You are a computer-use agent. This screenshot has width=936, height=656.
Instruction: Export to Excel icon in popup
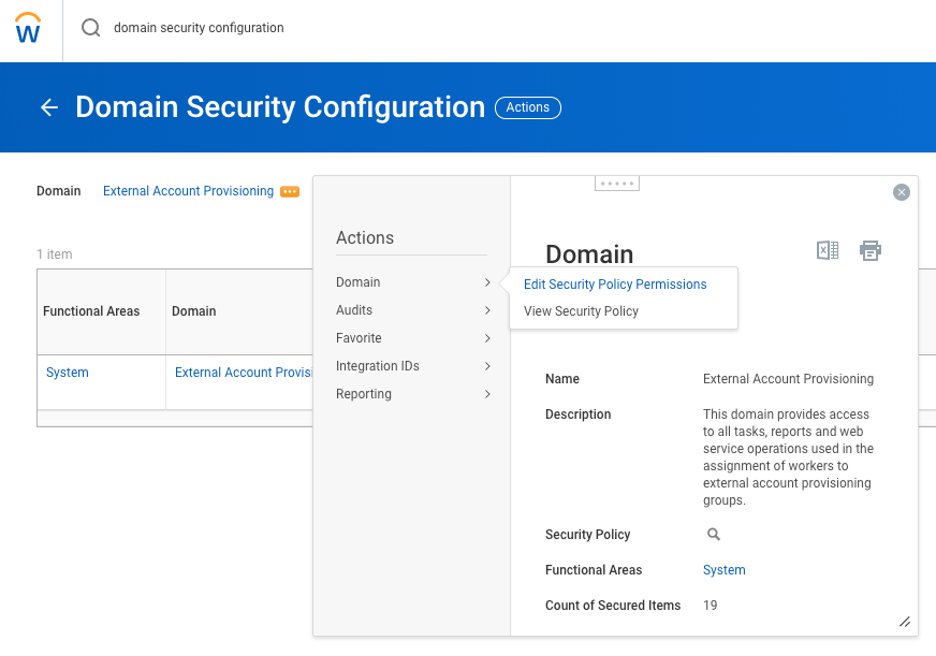point(827,251)
